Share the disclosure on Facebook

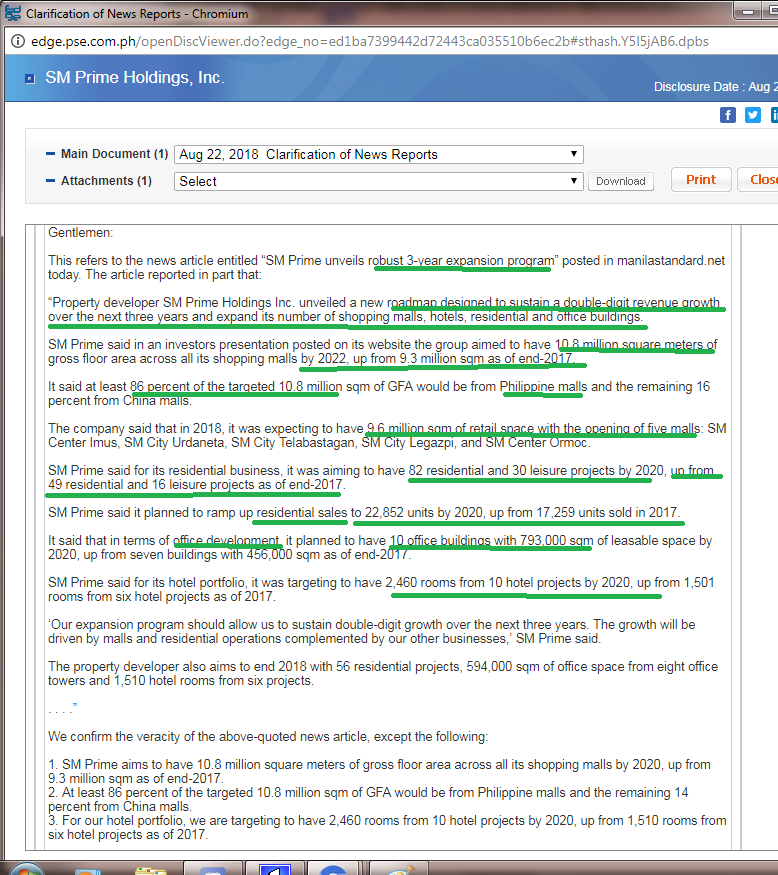point(728,115)
